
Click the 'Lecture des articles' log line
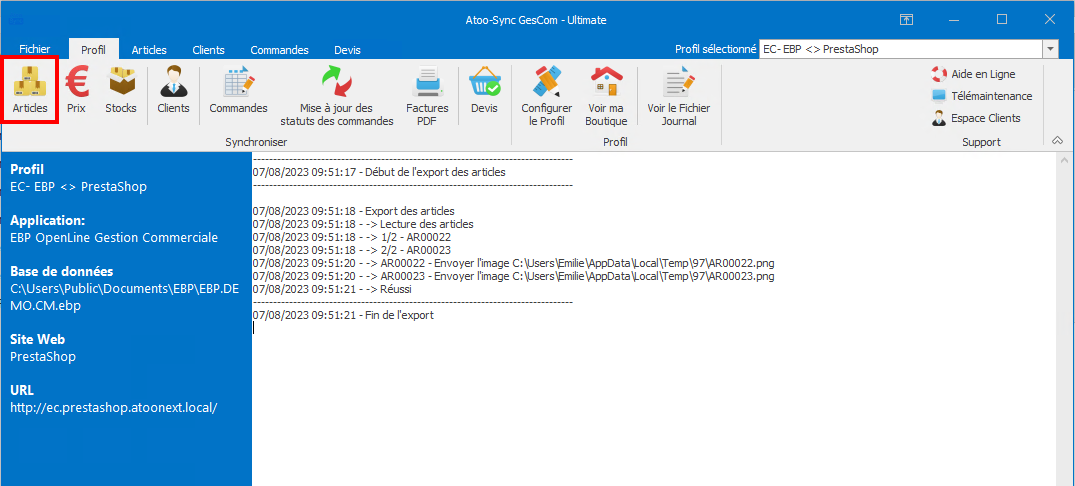pos(363,224)
